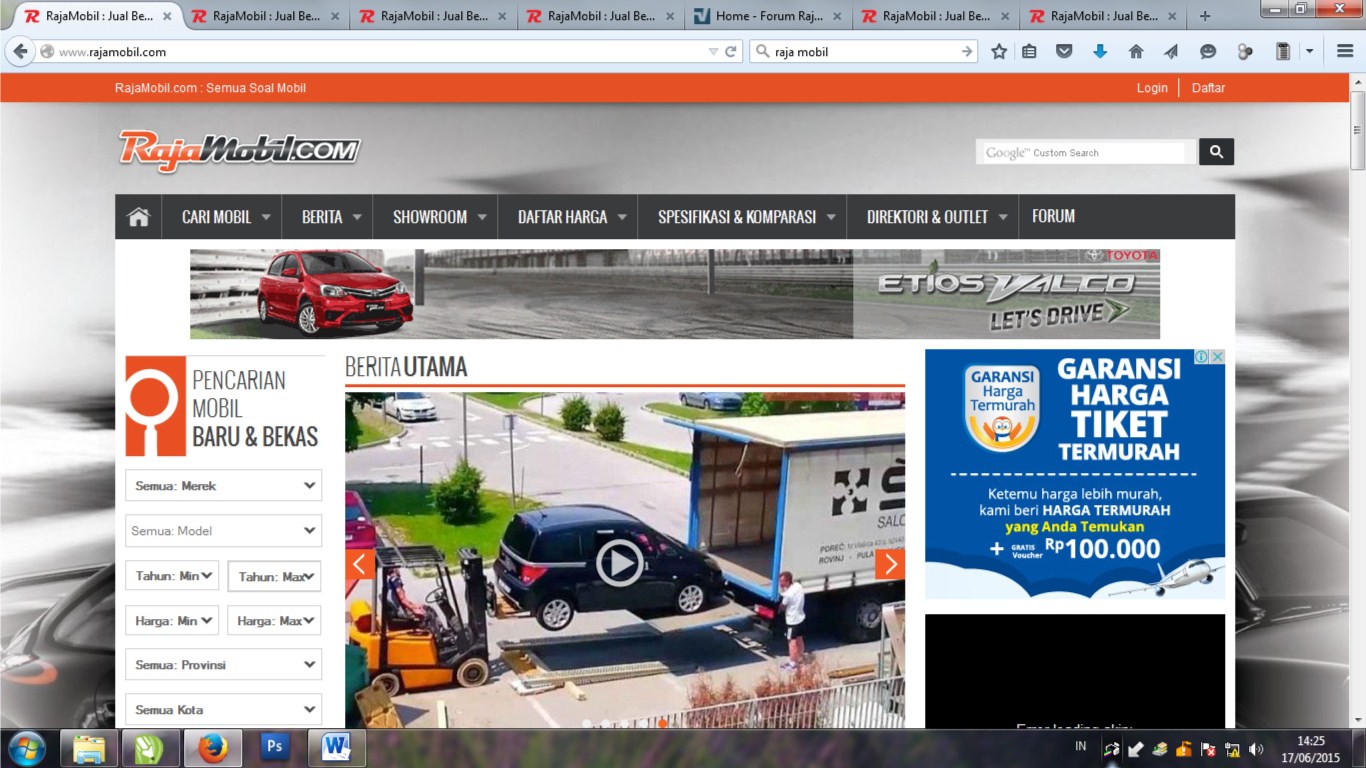Open the toolbar overflow dropdown arrow
This screenshot has height=768, width=1366.
tap(1309, 52)
